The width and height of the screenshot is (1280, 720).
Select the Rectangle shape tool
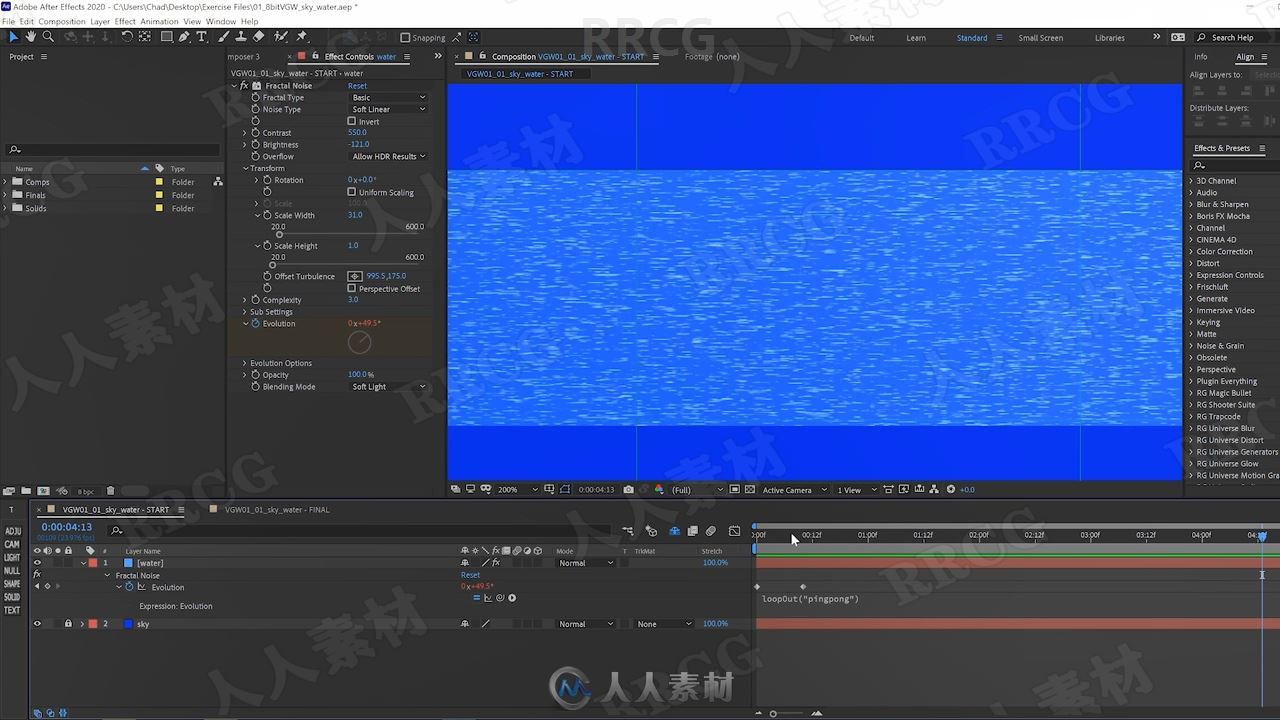coord(166,37)
